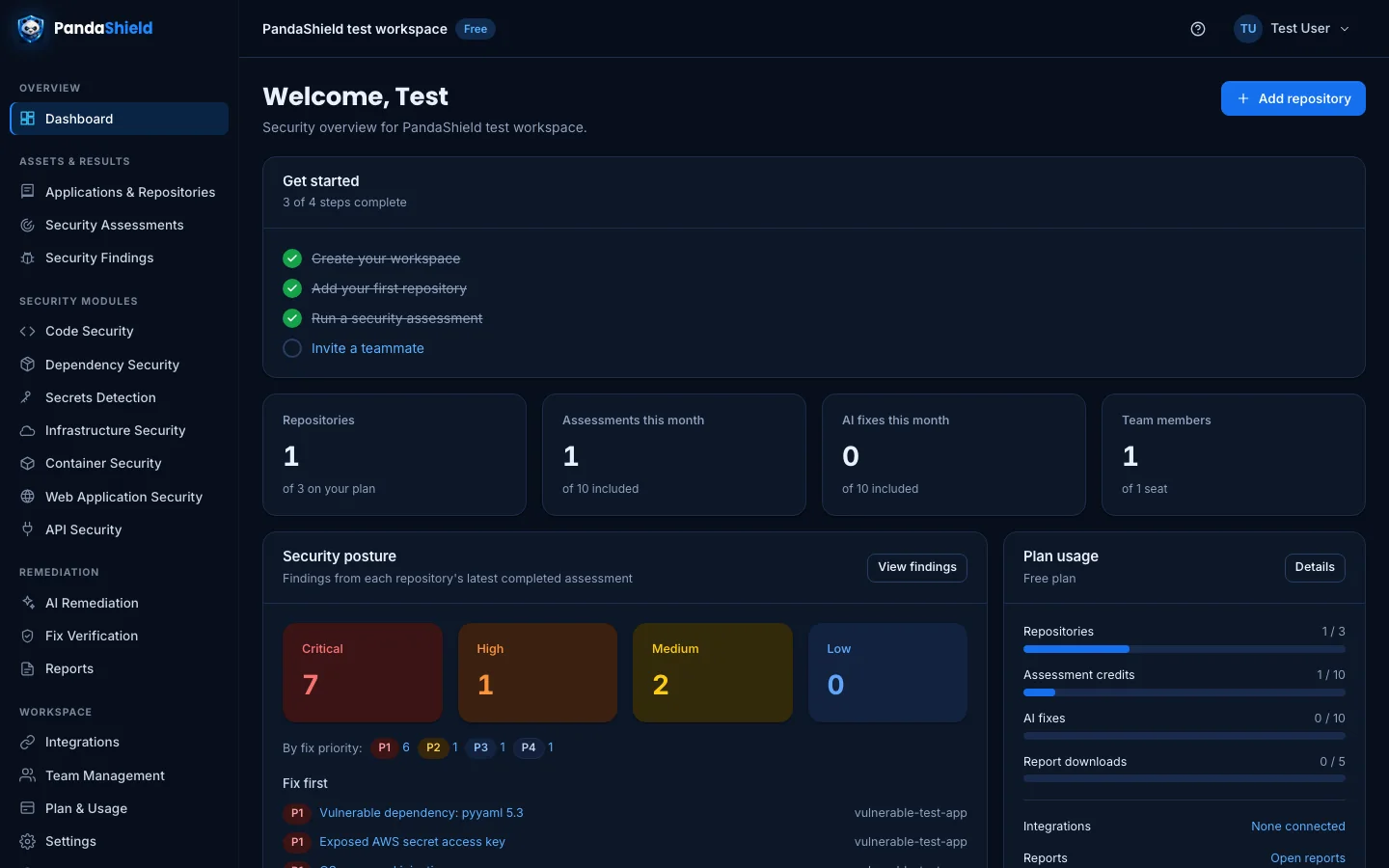Click the Security Findings bug icon
The width and height of the screenshot is (1389, 868).
point(28,258)
